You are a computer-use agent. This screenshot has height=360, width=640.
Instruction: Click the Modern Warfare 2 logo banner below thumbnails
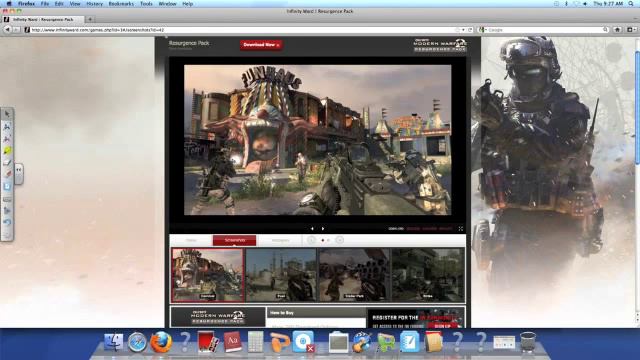[218, 317]
